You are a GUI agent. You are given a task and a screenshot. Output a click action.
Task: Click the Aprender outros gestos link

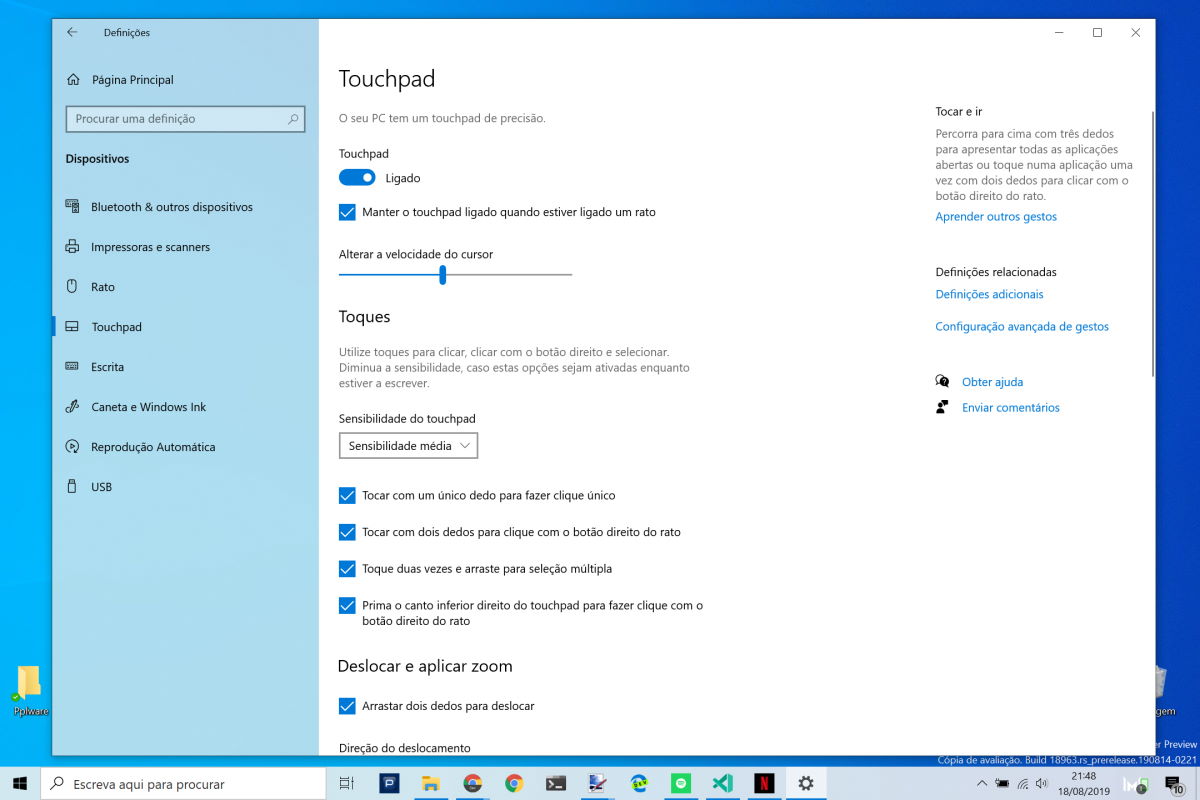995,216
